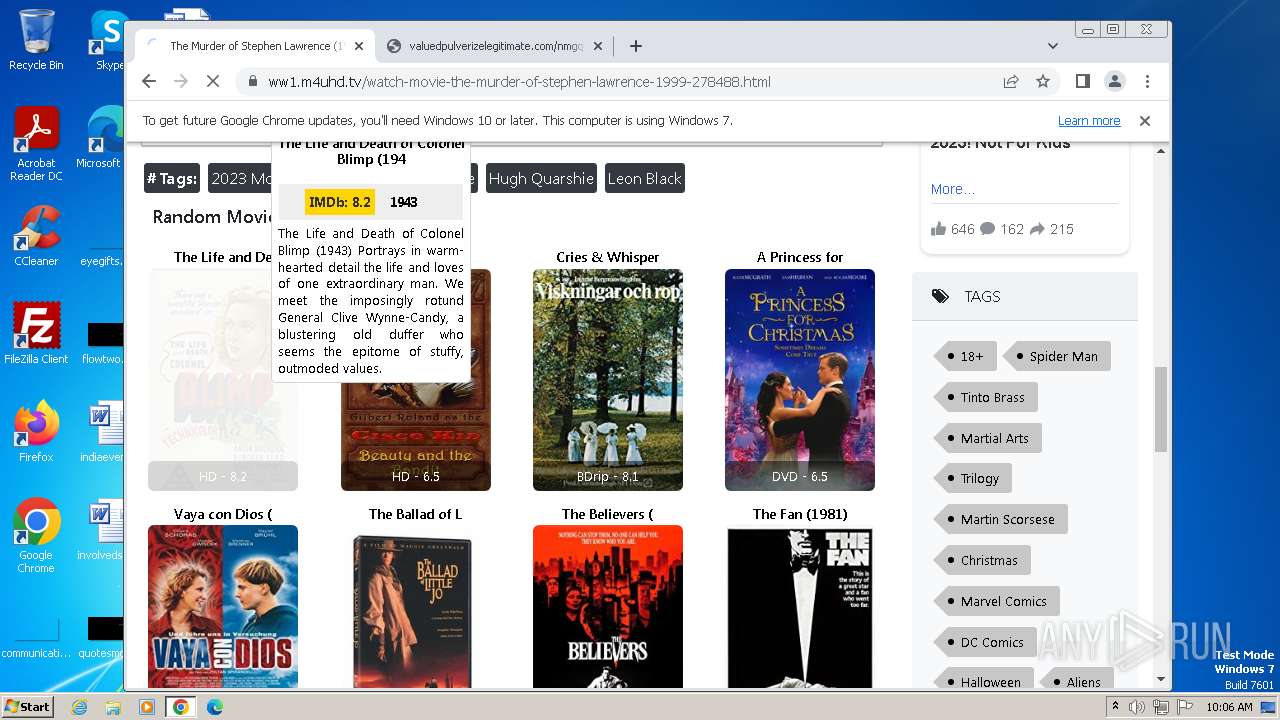The width and height of the screenshot is (1280, 720).
Task: Open Acrobat Reader DC desktop icon
Action: pos(36,145)
